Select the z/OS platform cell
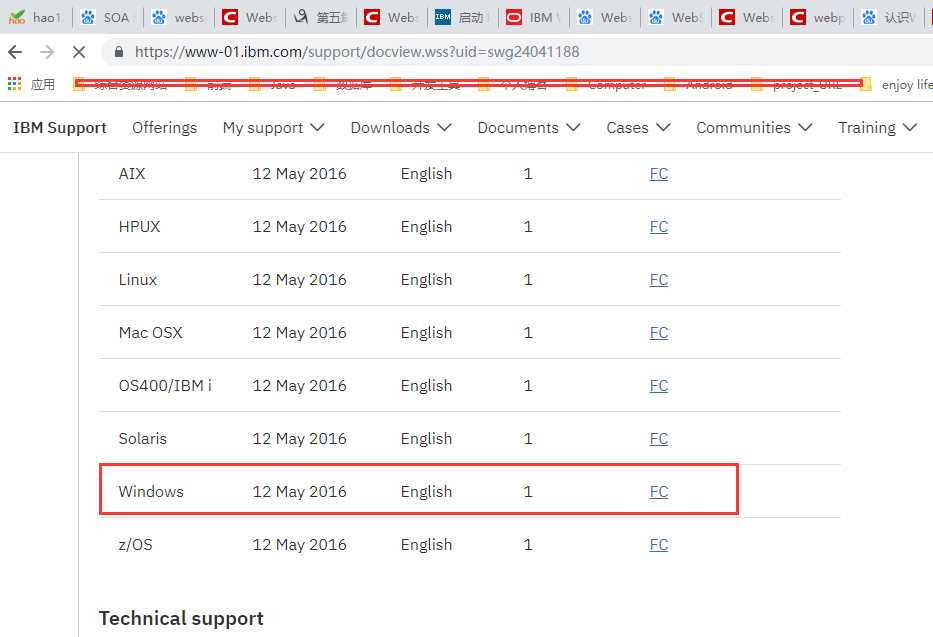Image resolution: width=933 pixels, height=637 pixels. click(x=136, y=544)
